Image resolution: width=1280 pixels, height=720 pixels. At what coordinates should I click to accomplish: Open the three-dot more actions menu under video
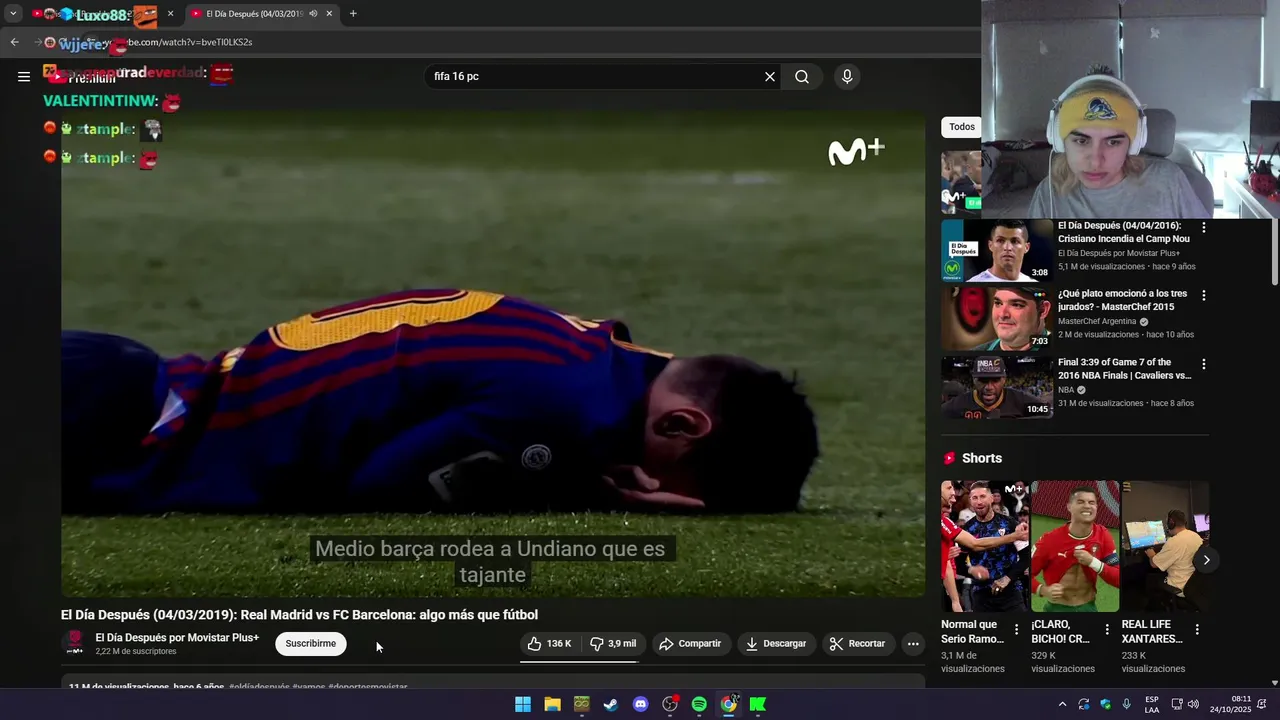point(913,644)
